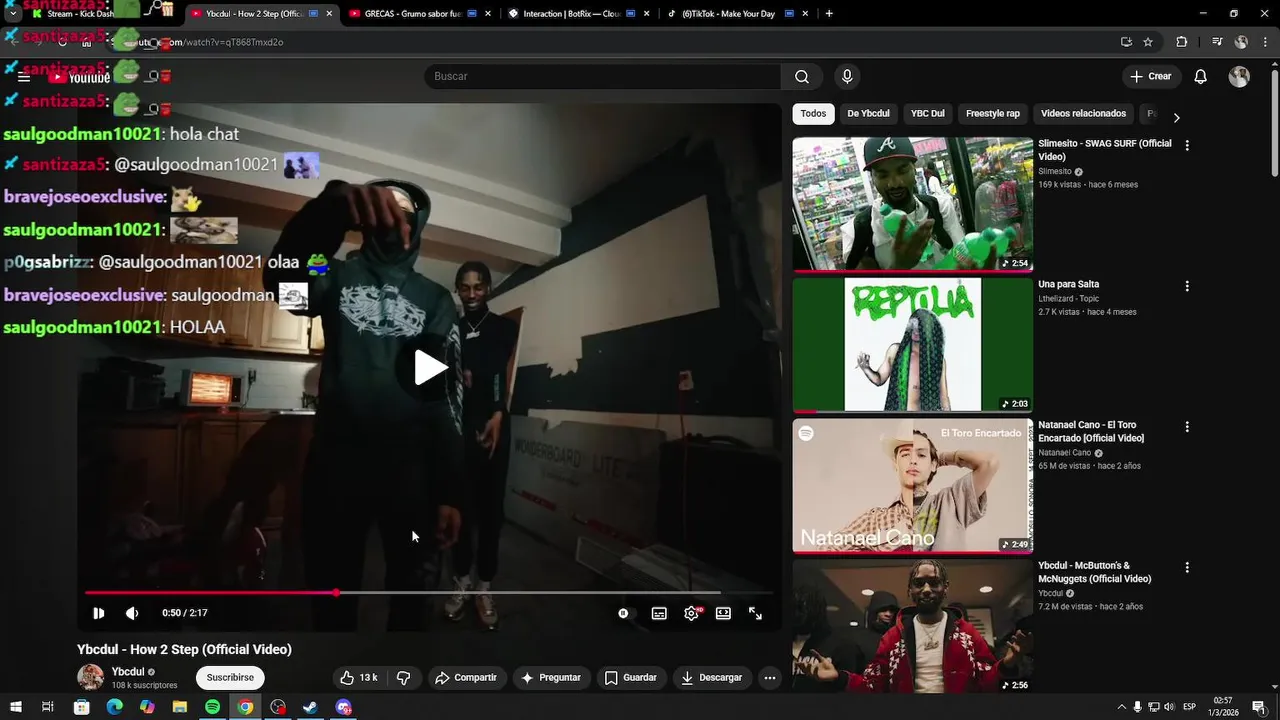Open Chrome media control icon

(x=1217, y=42)
